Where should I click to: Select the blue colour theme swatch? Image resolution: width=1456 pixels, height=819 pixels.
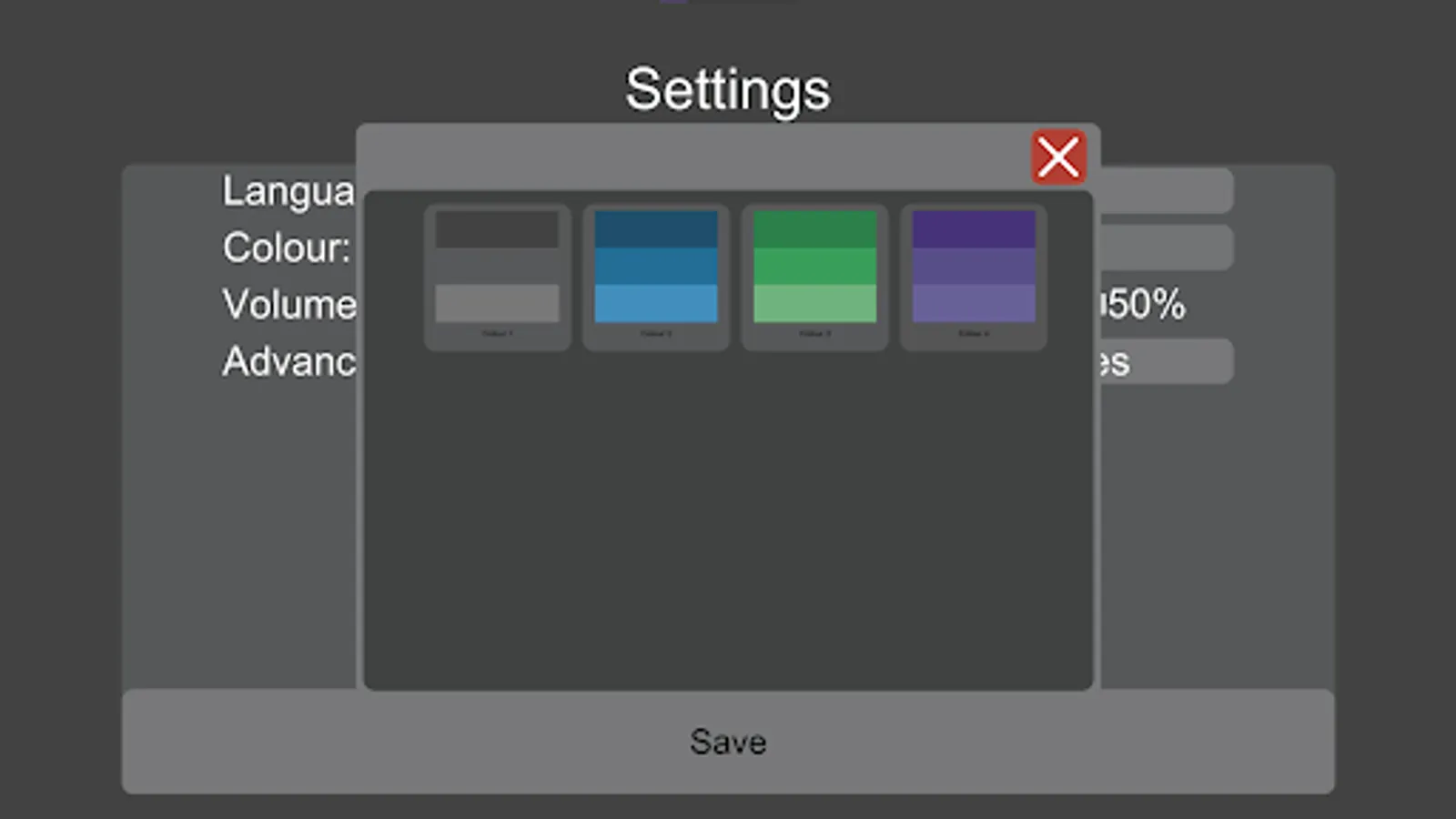(655, 267)
